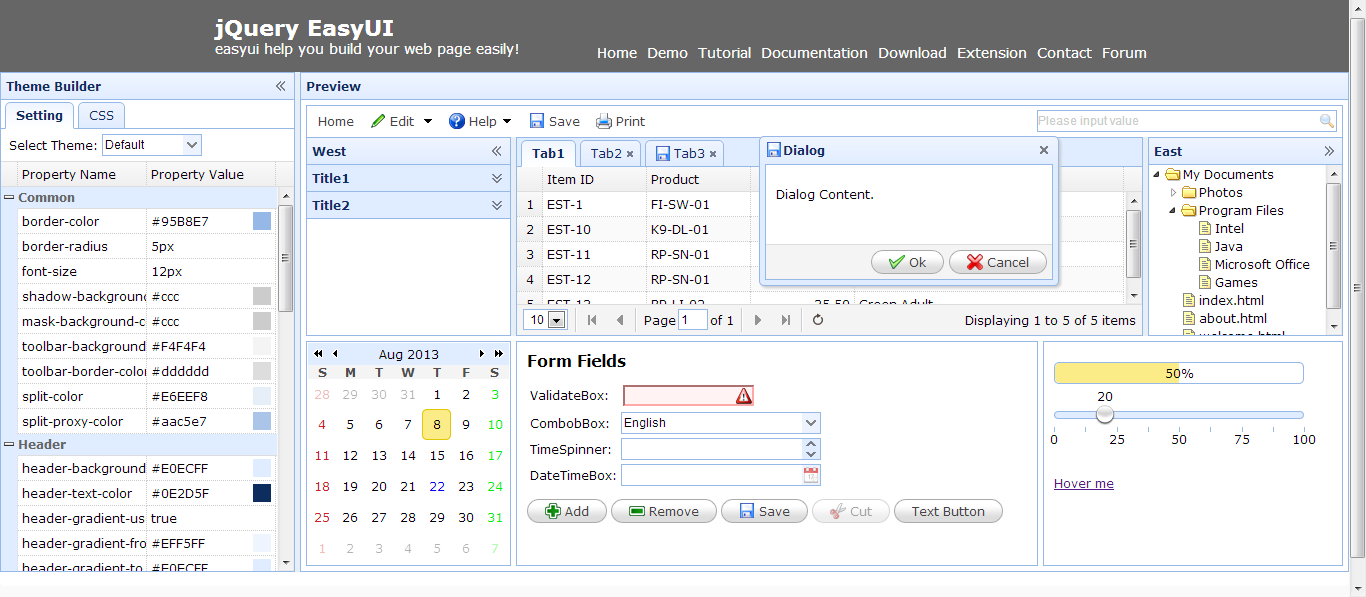Image resolution: width=1366 pixels, height=597 pixels.
Task: Close the Tab2 tab
Action: pyautogui.click(x=630, y=154)
